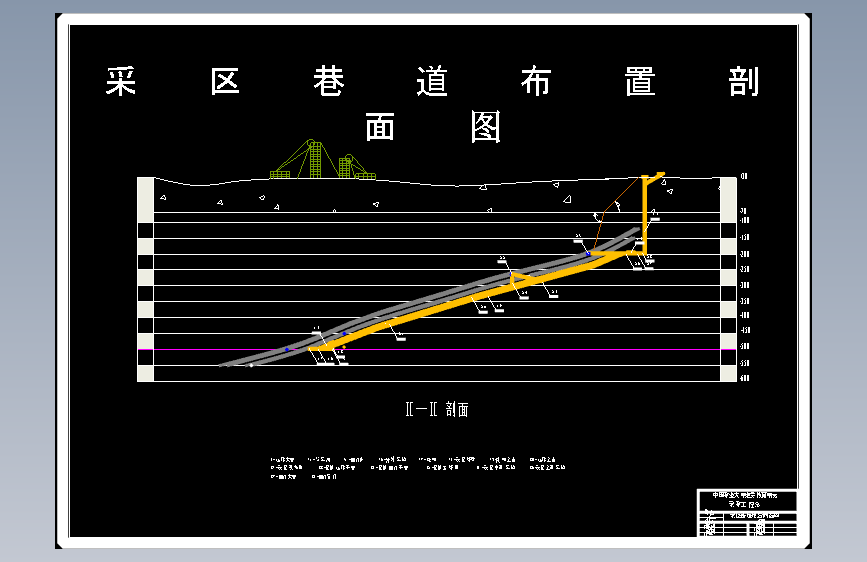Select the green headframe drawing on the surface
The width and height of the screenshot is (867, 562).
tap(322, 159)
